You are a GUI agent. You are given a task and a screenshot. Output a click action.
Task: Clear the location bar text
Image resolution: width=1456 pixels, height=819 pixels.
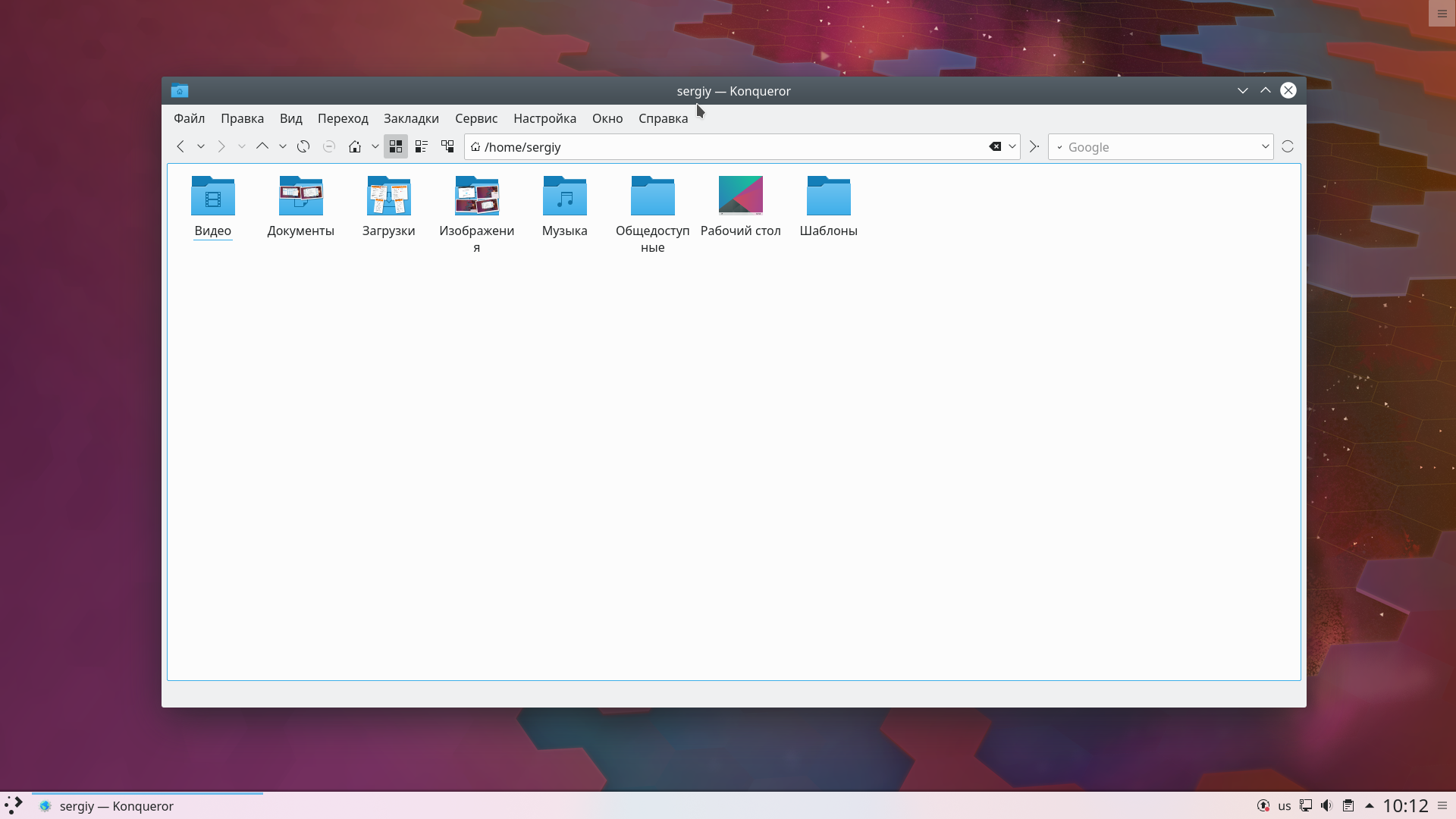[x=995, y=146]
